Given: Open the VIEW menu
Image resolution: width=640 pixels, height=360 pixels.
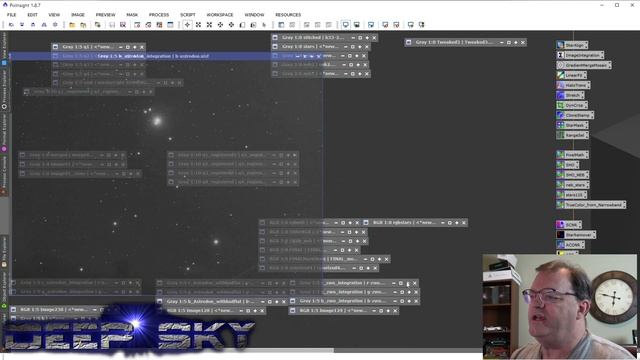Looking at the screenshot, I should [54, 15].
